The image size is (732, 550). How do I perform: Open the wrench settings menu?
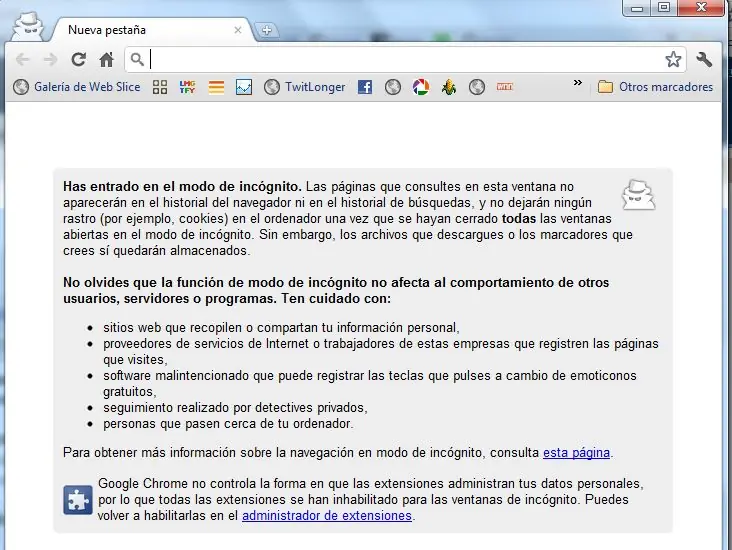click(x=704, y=59)
